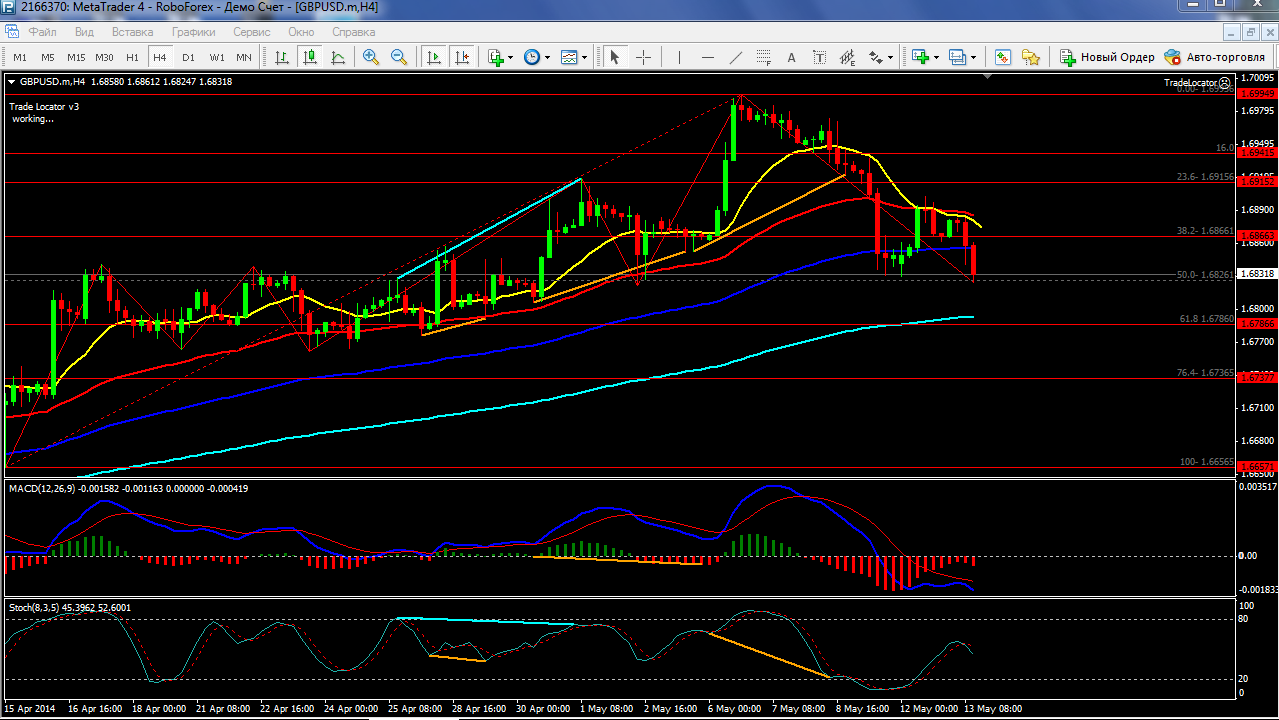1279x720 pixels.
Task: Select the standard cursor arrow tool
Action: [615, 57]
